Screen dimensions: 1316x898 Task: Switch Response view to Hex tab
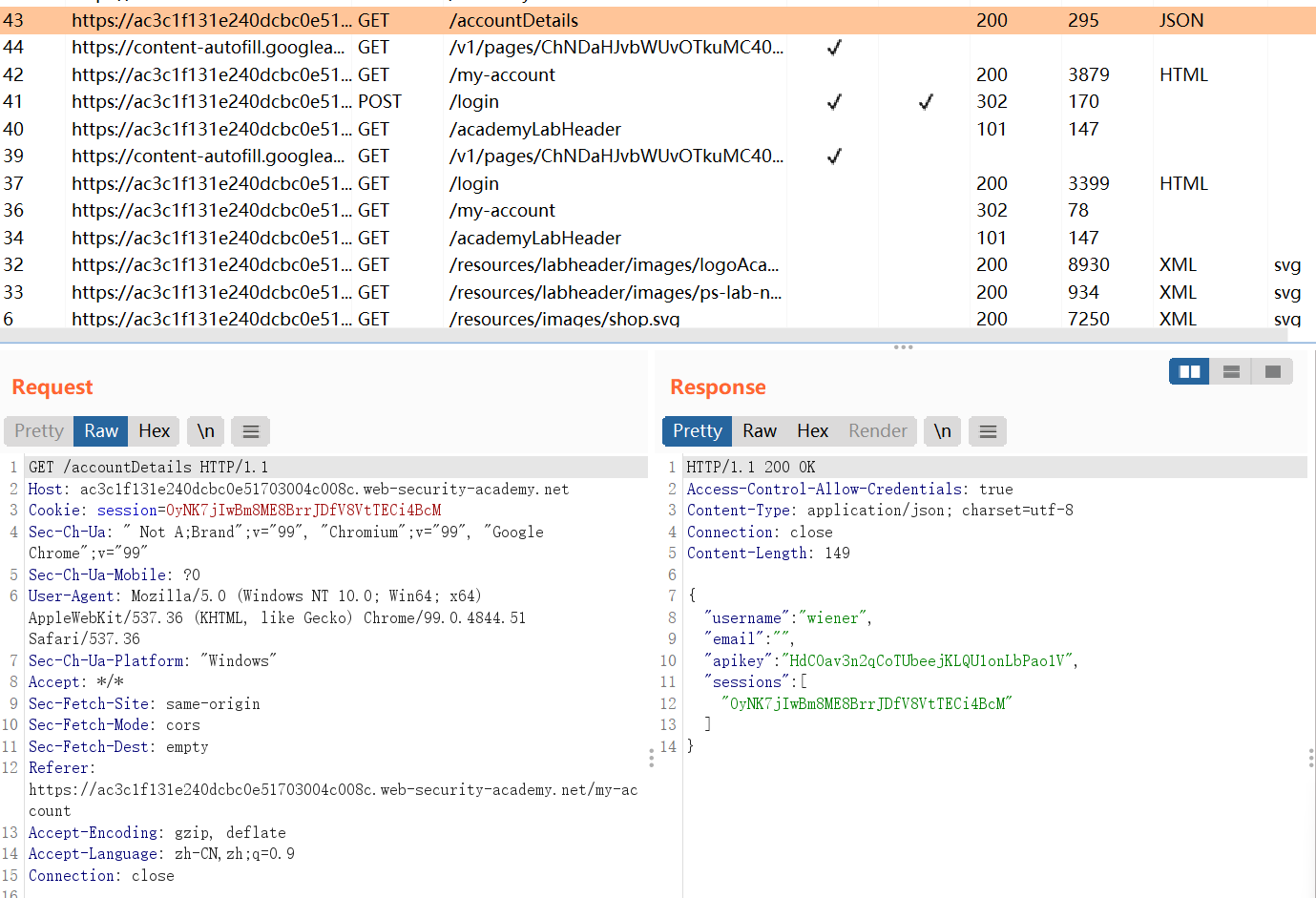(812, 431)
